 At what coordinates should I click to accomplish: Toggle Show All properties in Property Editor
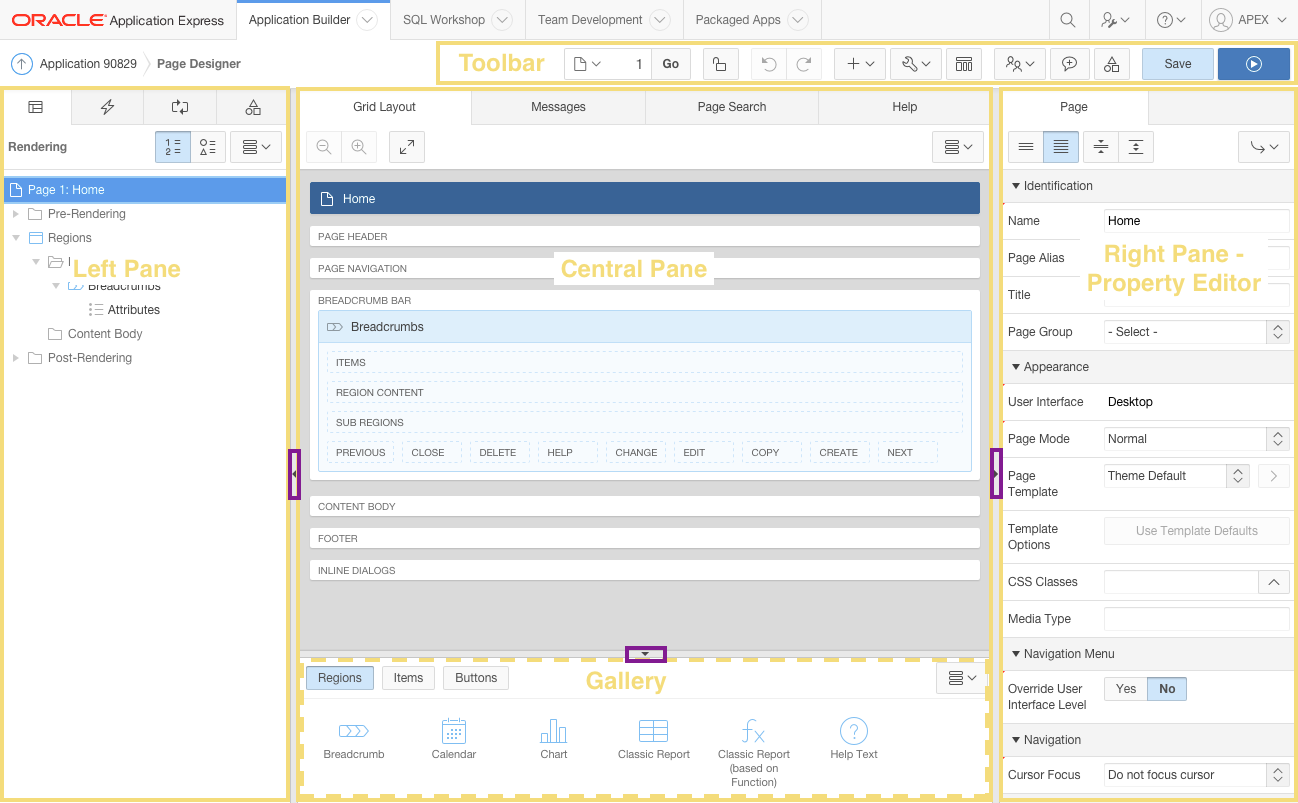tap(1060, 147)
